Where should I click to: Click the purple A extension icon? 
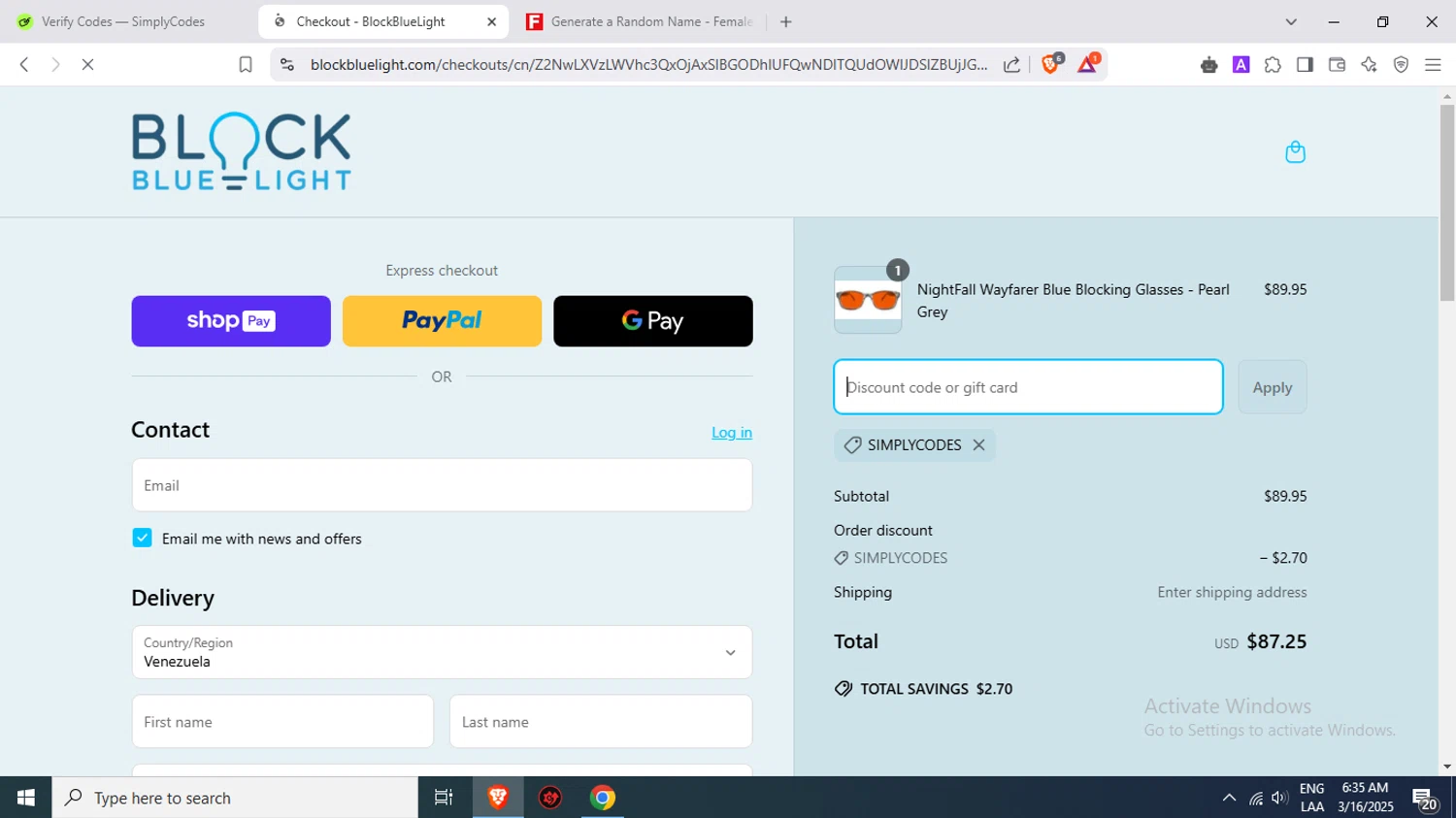click(1241, 64)
